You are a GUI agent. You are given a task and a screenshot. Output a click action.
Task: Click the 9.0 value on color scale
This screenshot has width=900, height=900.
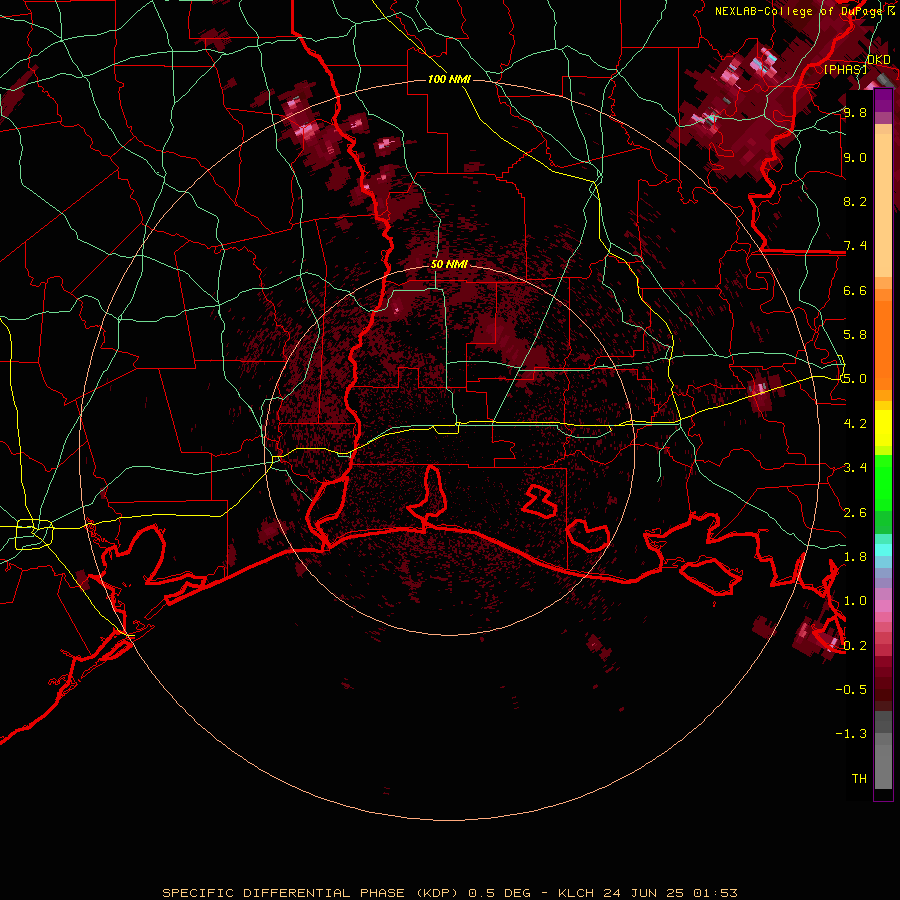[x=855, y=157]
